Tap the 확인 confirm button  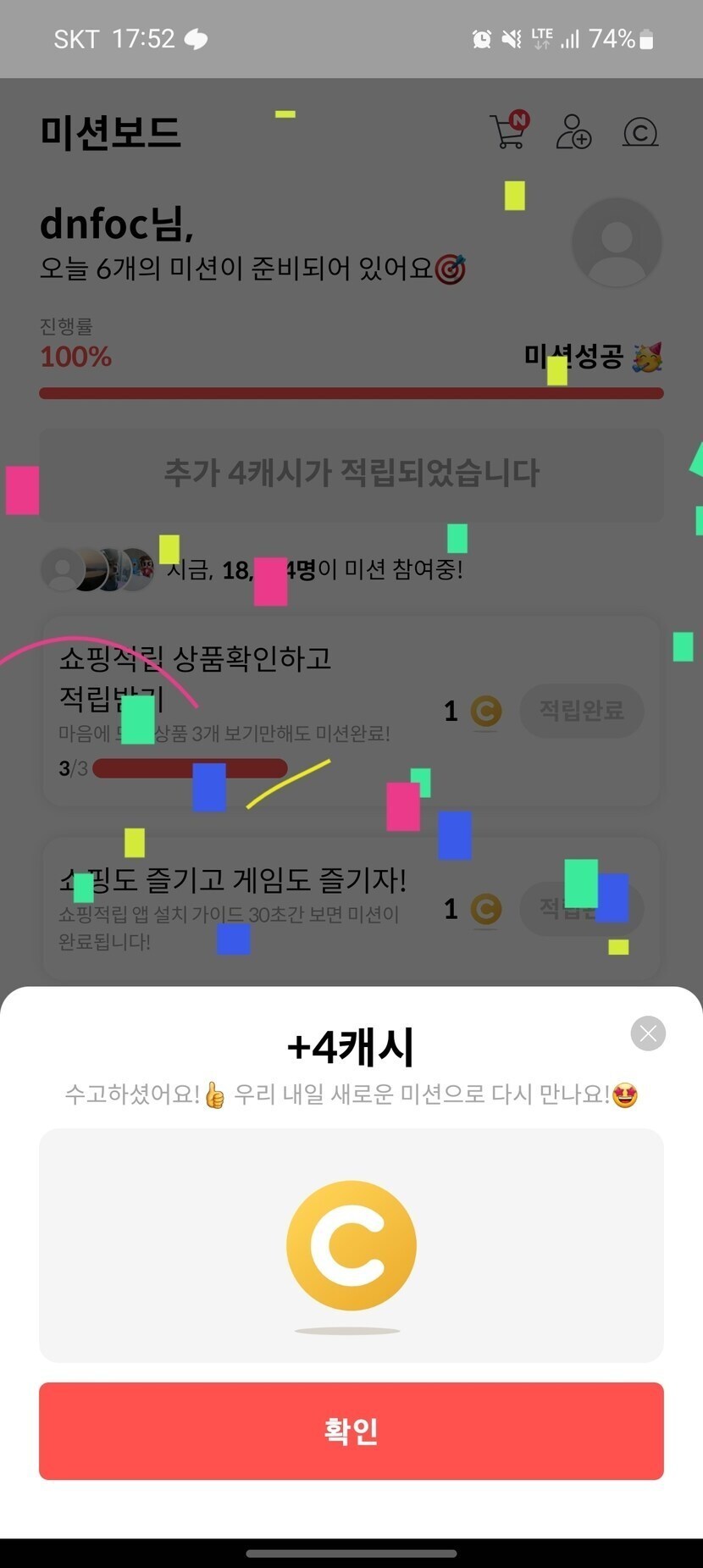click(x=351, y=1431)
